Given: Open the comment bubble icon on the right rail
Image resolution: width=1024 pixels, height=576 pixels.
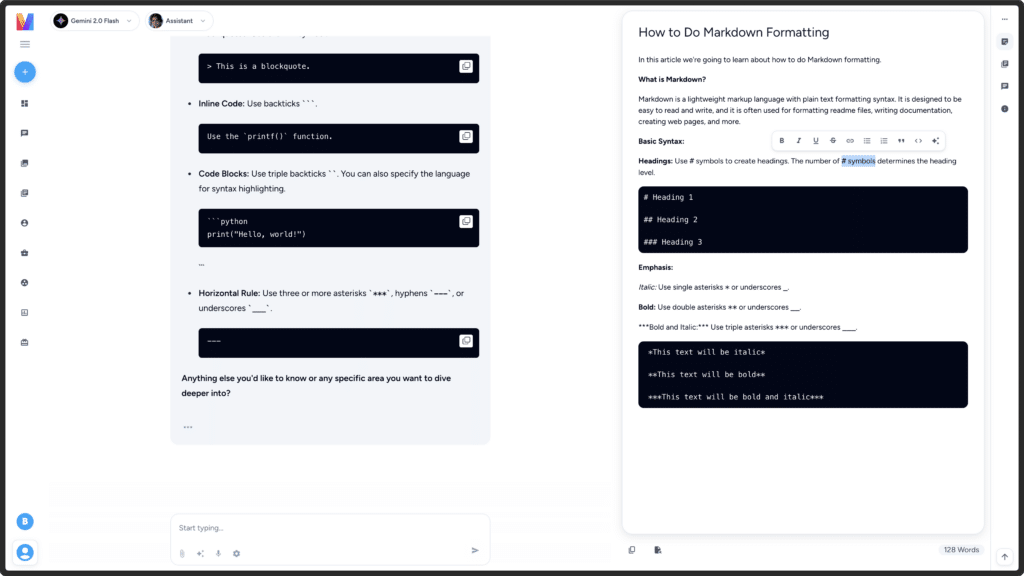Looking at the screenshot, I should coord(1004,86).
